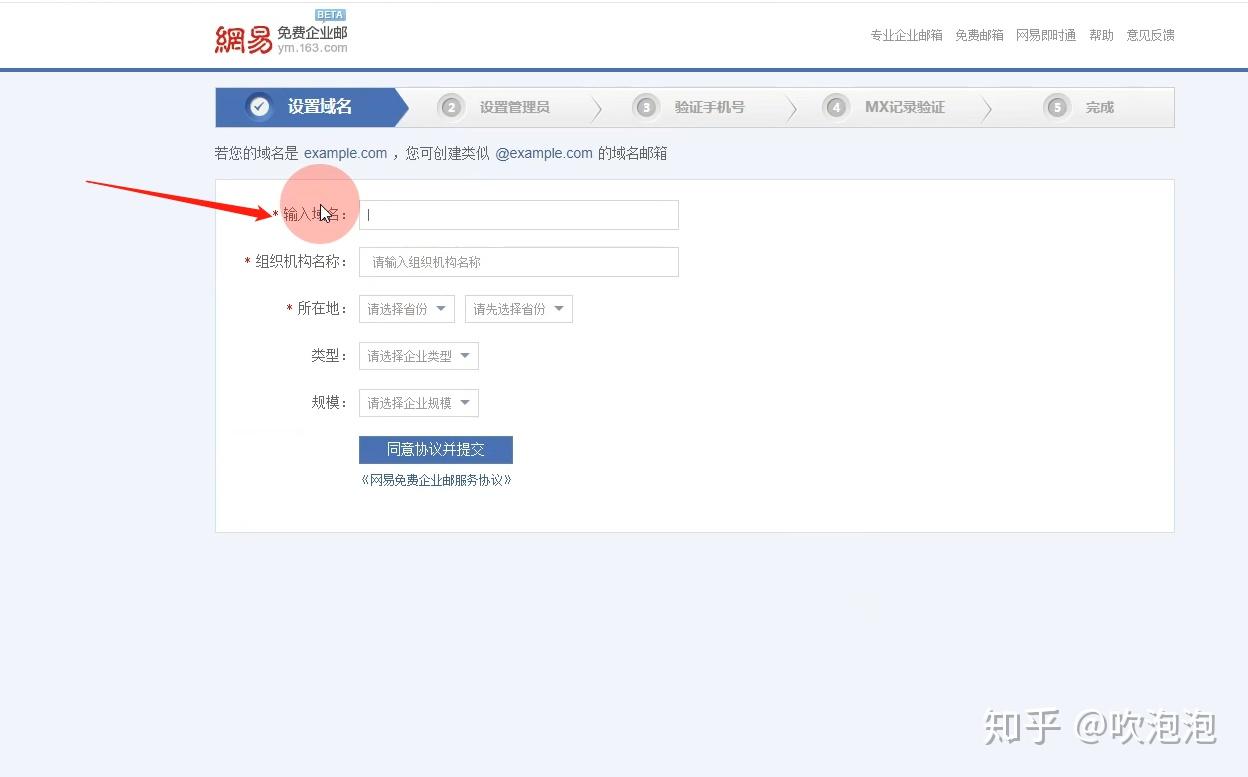Click the 组织机构名称 field label
The image size is (1248, 777).
tap(301, 262)
